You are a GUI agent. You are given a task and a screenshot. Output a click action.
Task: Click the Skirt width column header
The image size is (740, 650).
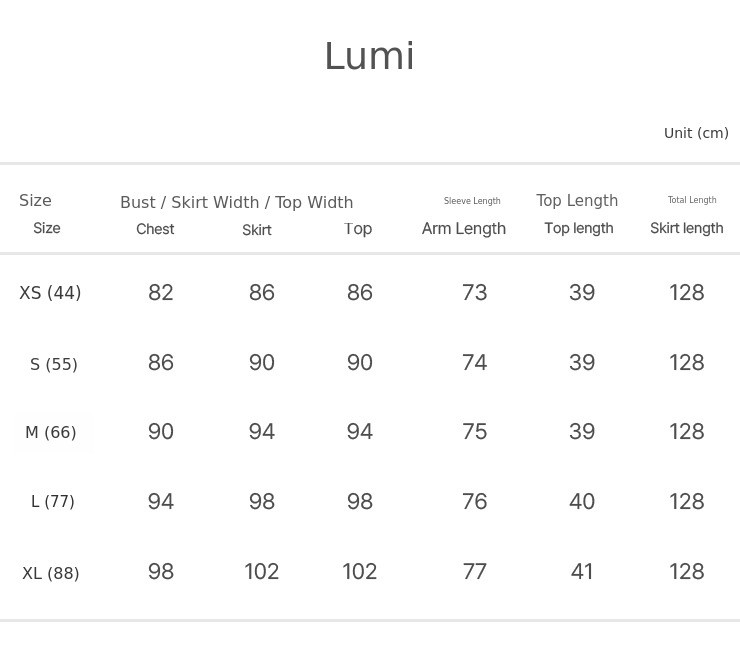257,230
